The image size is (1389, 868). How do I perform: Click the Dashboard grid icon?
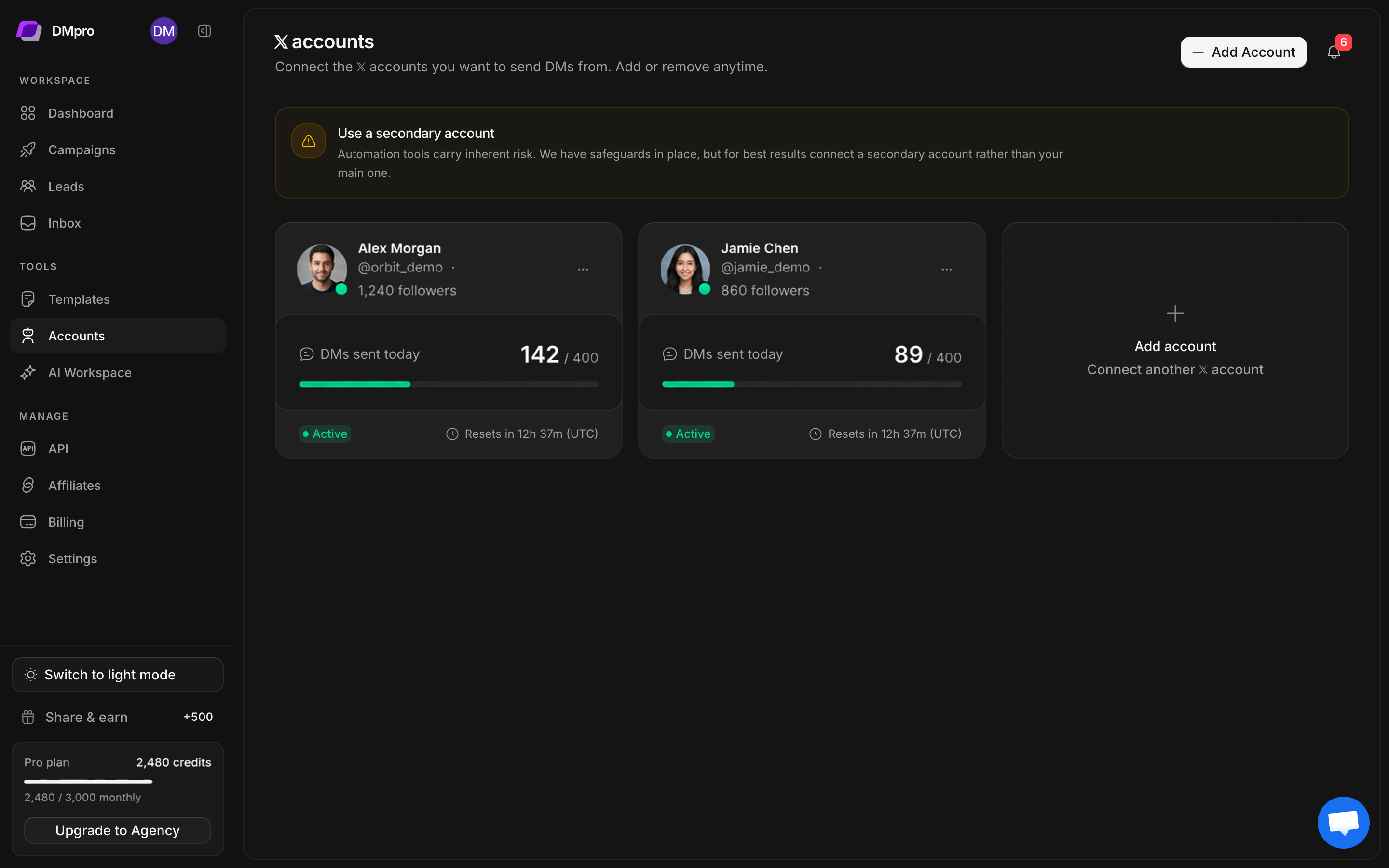pos(27,113)
